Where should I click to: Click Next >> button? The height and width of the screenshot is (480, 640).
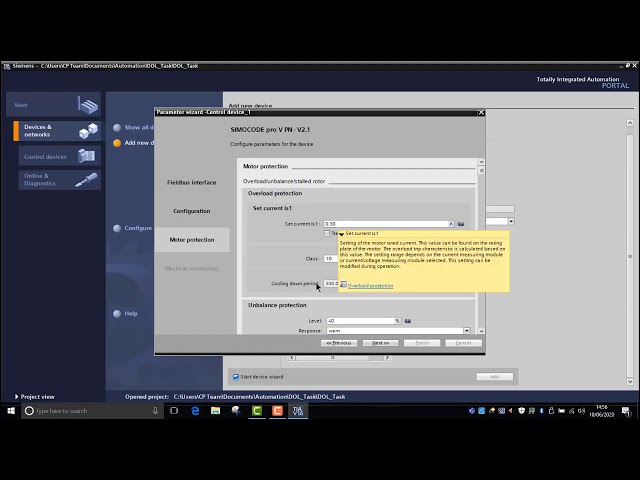[380, 343]
